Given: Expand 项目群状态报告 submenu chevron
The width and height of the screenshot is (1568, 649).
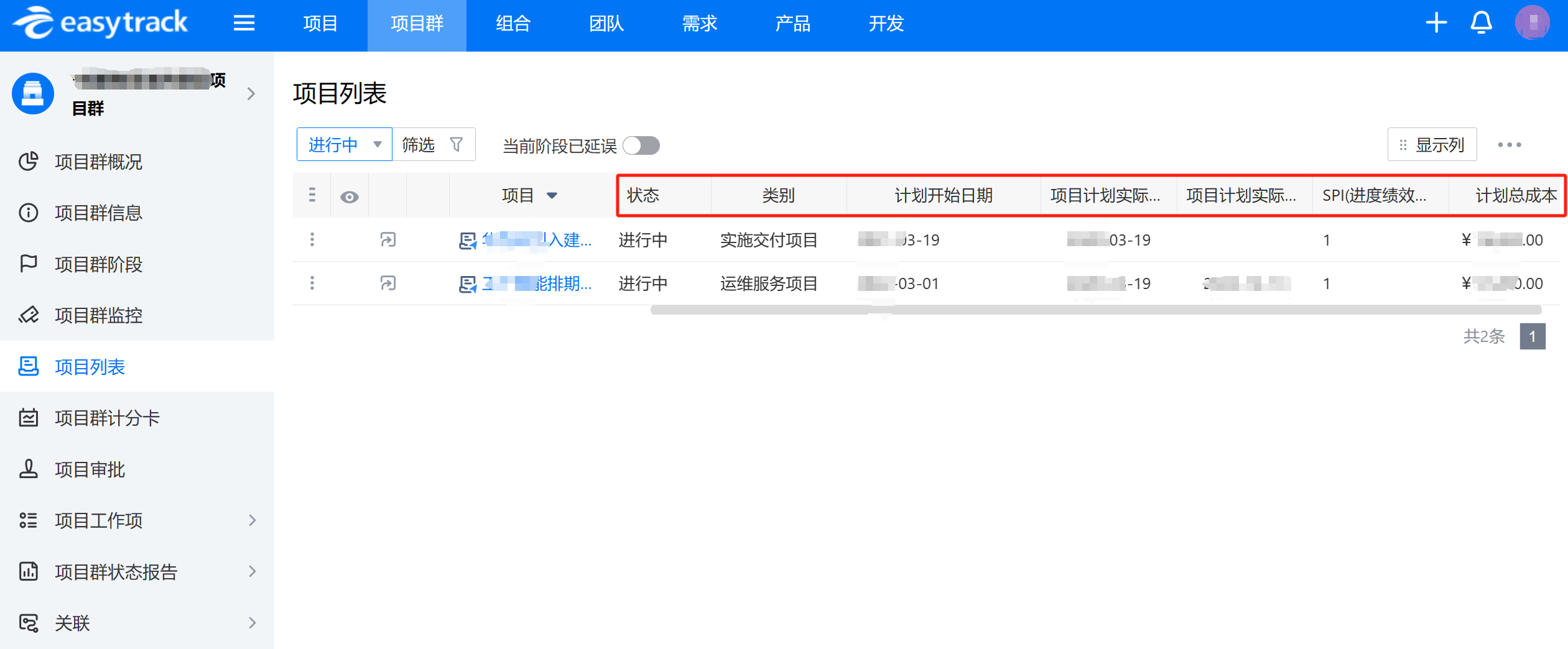Looking at the screenshot, I should coord(252,571).
